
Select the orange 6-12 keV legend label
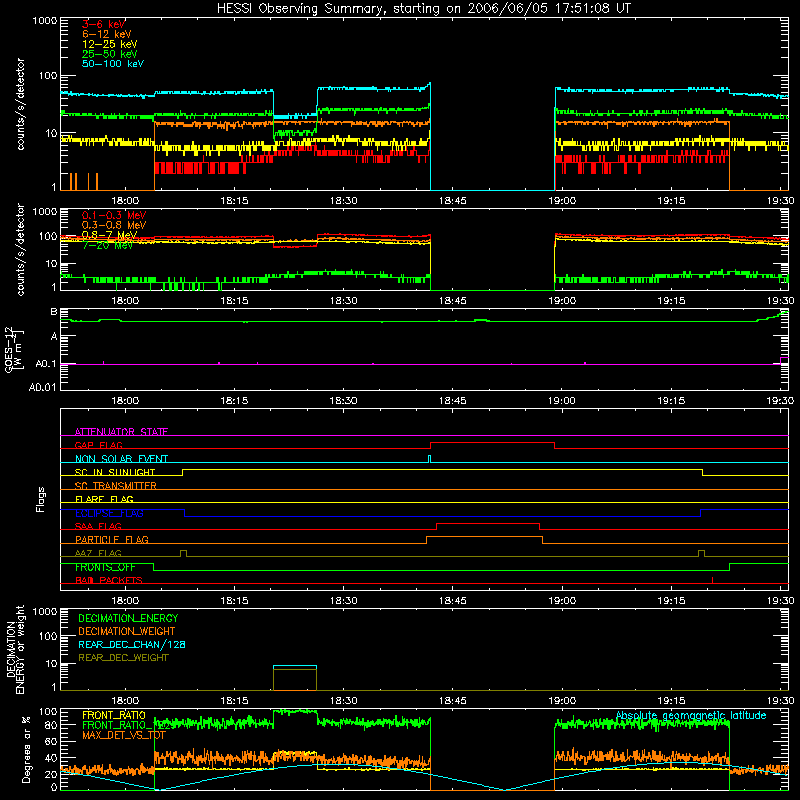pos(107,34)
